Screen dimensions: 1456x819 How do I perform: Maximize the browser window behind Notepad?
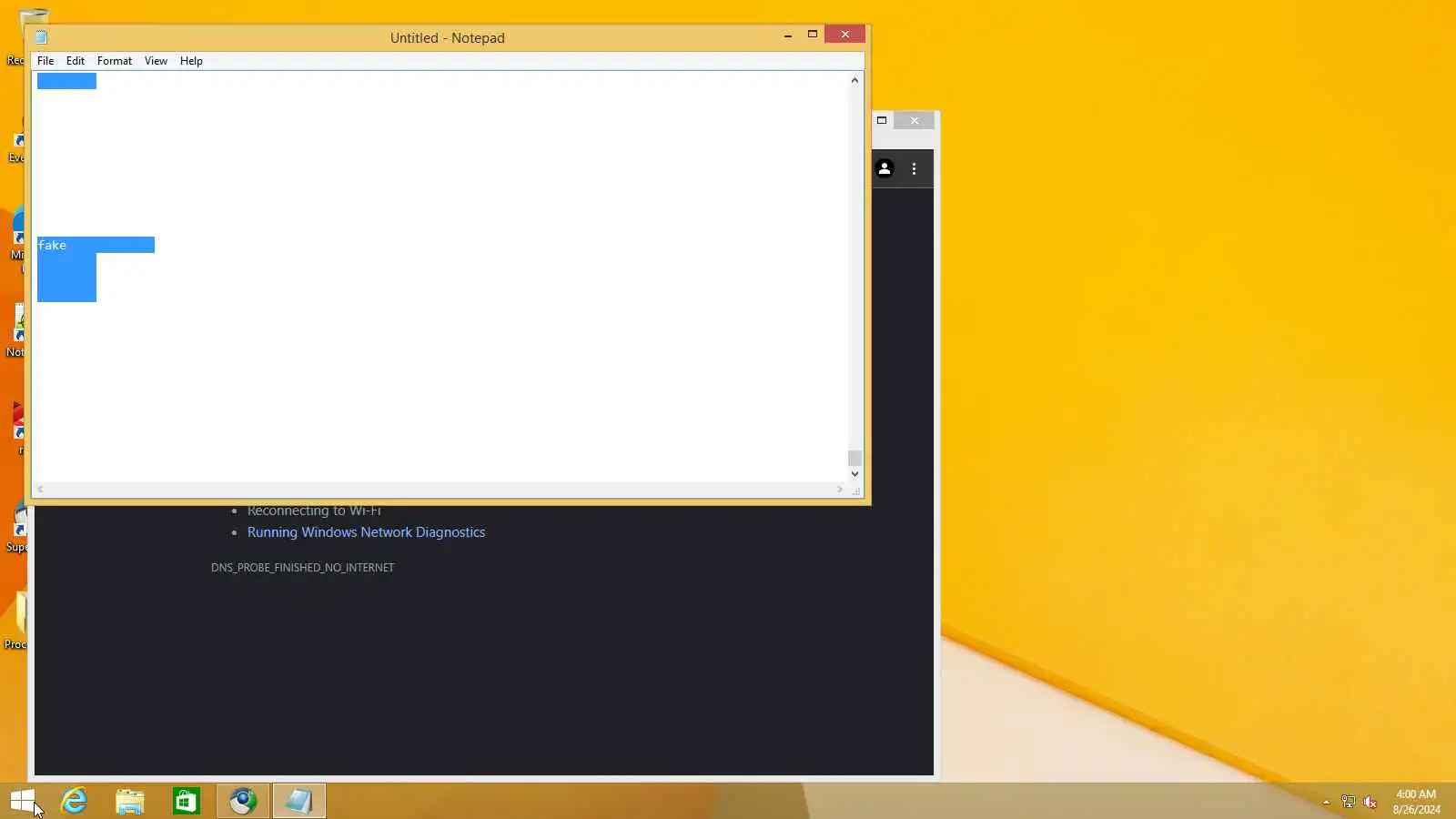coord(882,120)
